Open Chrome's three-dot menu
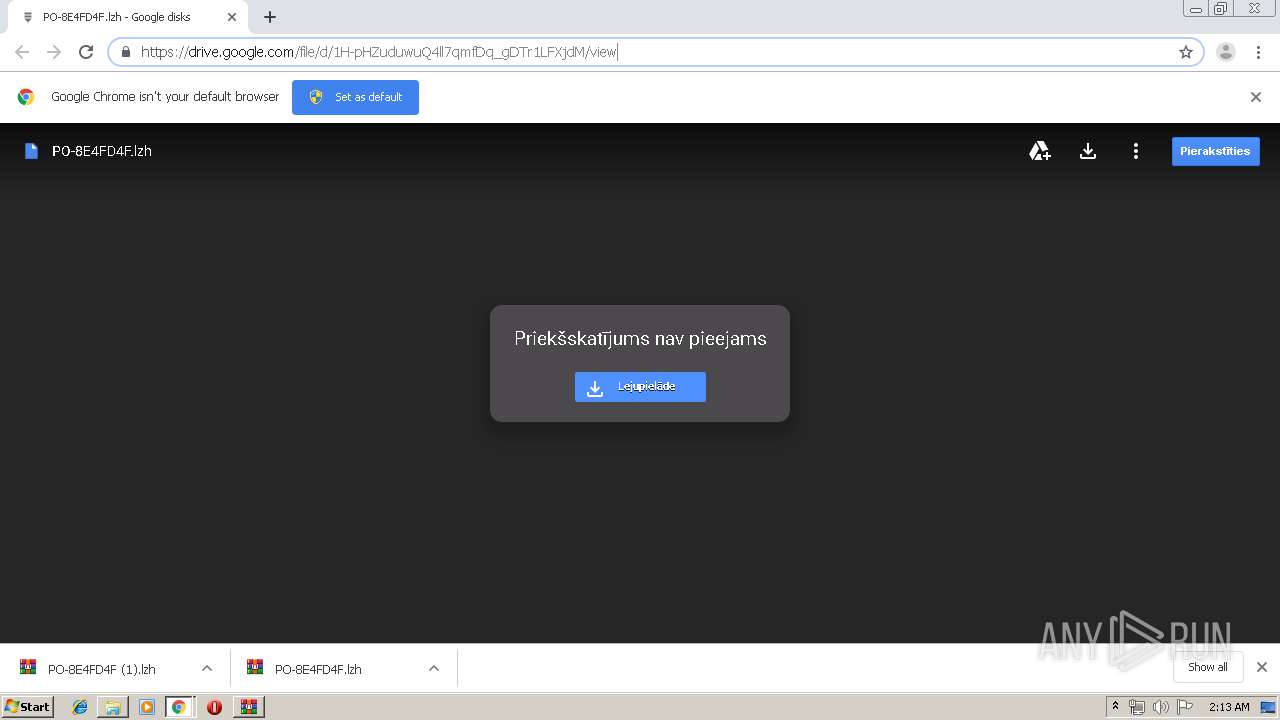 pyautogui.click(x=1258, y=52)
